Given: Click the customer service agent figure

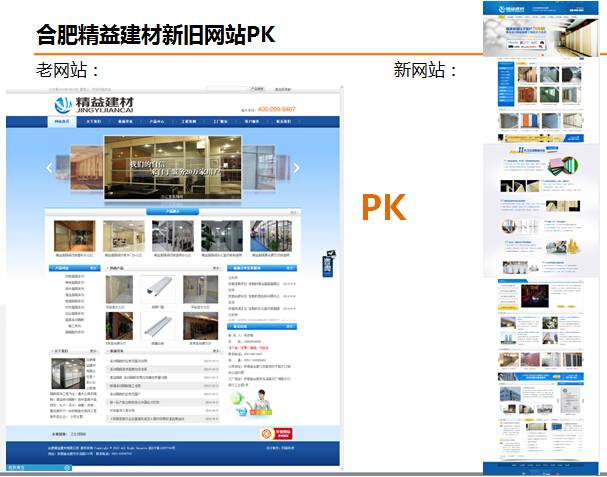Looking at the screenshot, I should (260, 401).
